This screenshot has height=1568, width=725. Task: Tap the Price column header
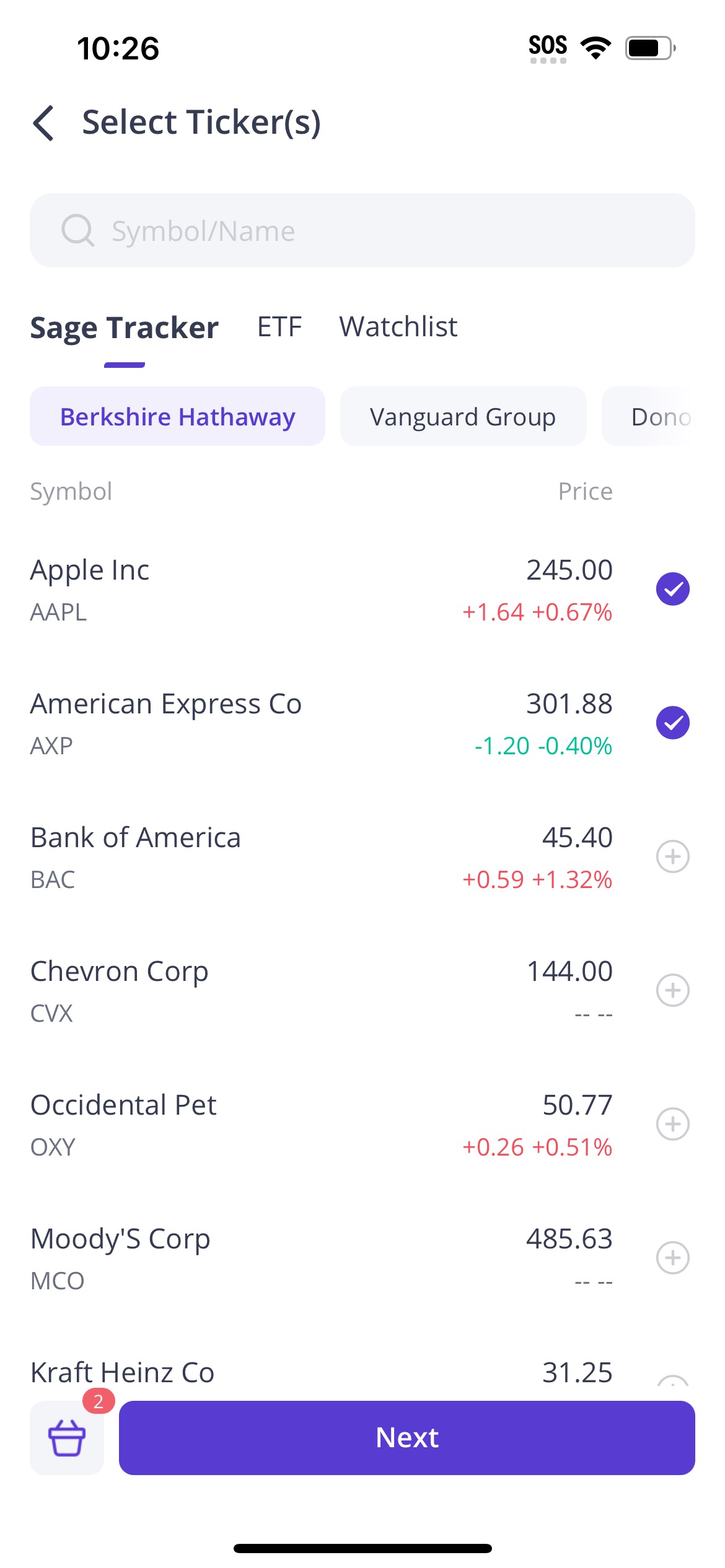click(584, 491)
